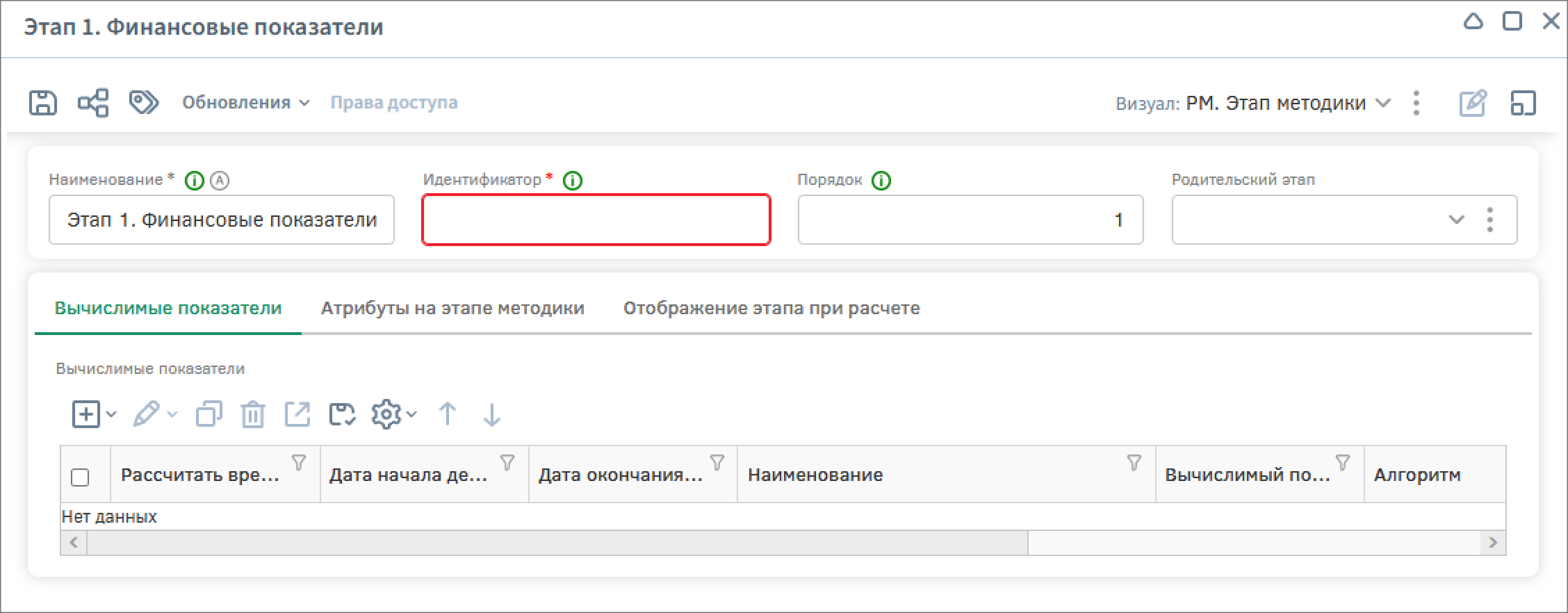Open the Отображение этапа при расчете tab
Screen dimensions: 1568x613
(x=771, y=308)
